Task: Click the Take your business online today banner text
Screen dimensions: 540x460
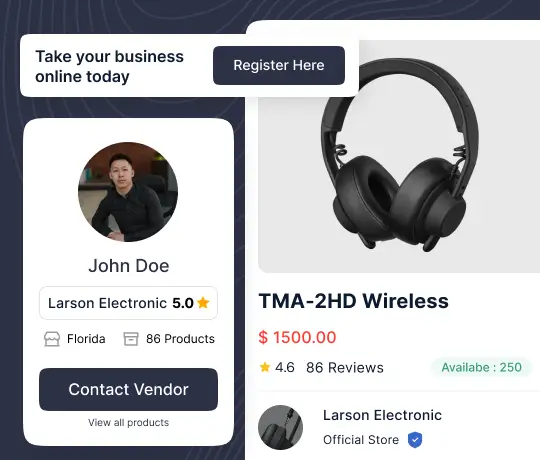Action: click(110, 66)
